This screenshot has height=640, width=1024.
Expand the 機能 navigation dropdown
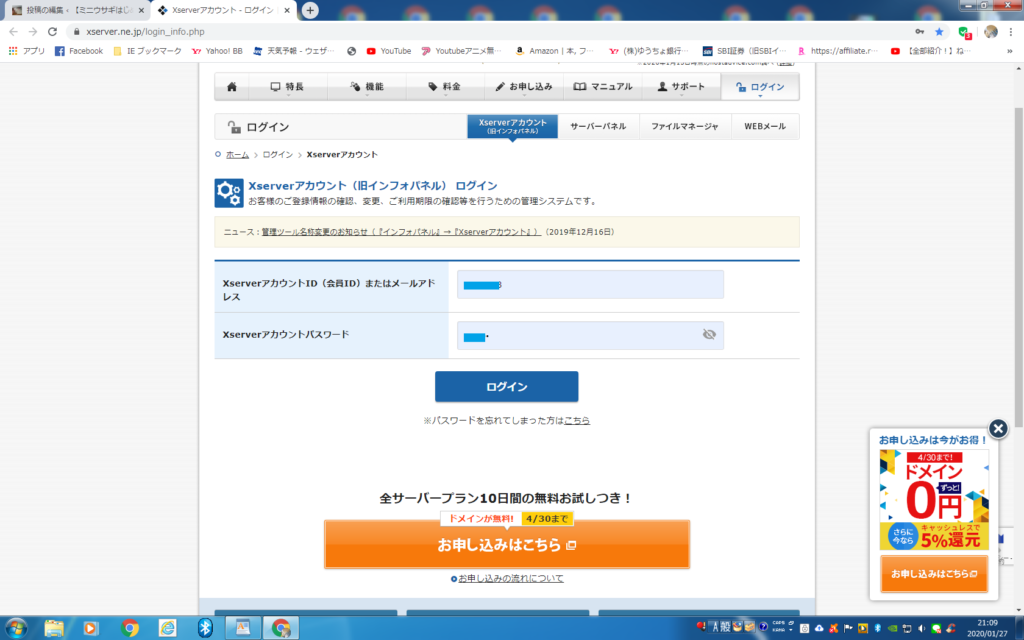366,87
